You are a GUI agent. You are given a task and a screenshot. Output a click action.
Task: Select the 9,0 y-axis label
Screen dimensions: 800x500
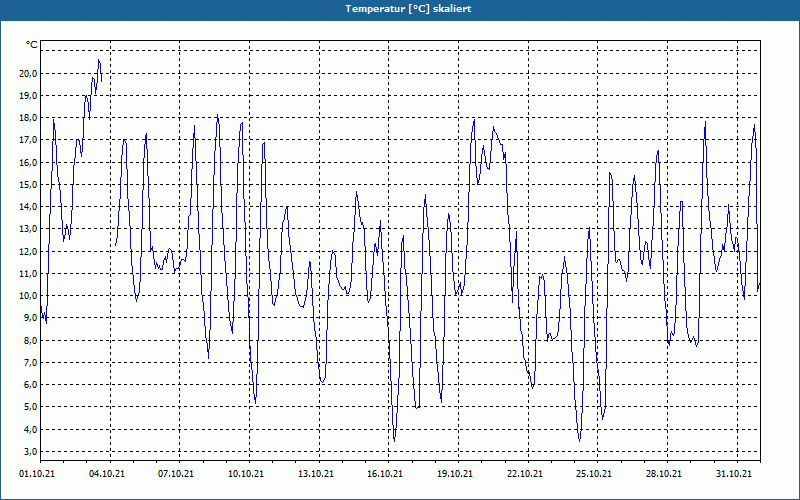pyautogui.click(x=30, y=318)
